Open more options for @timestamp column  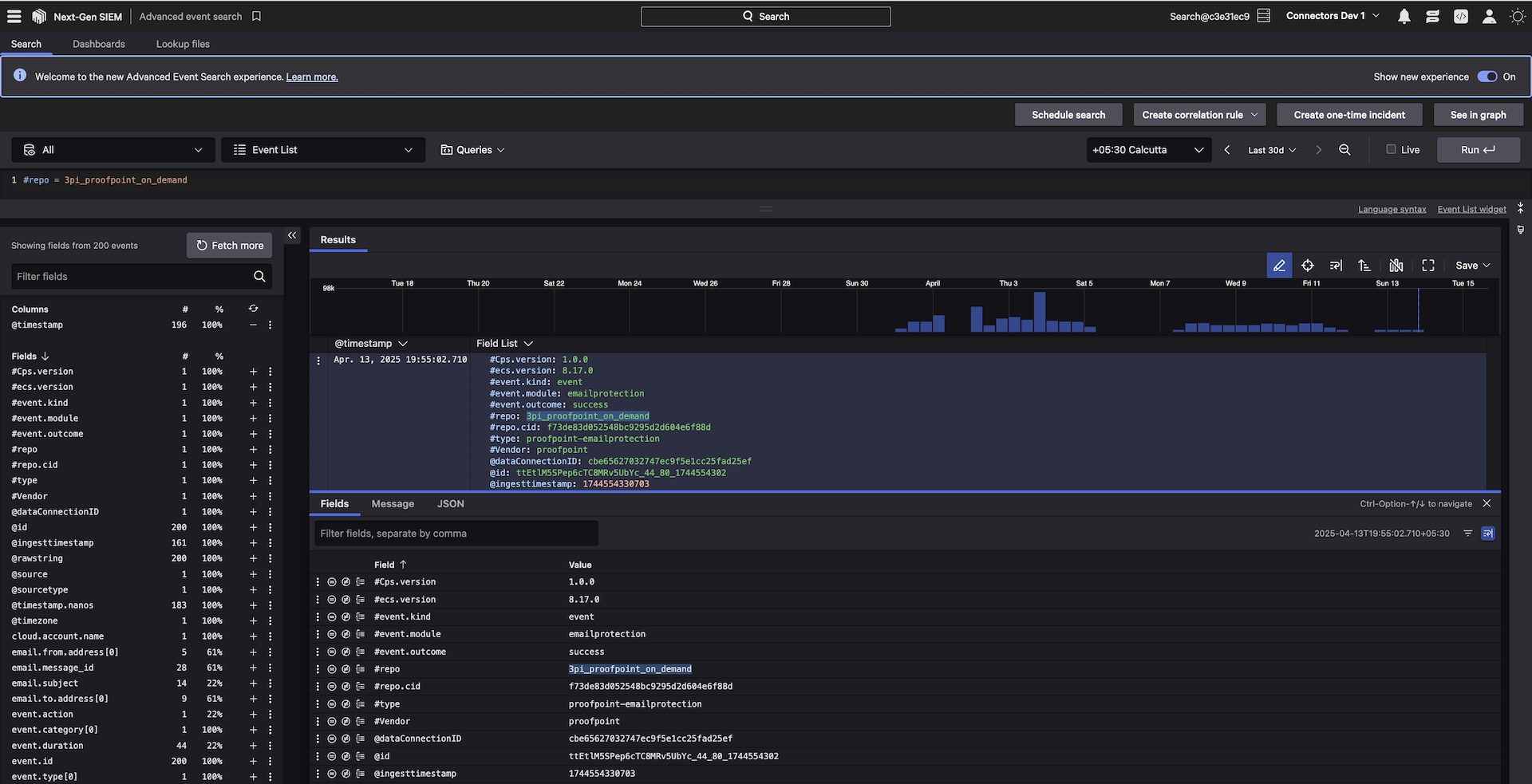(x=270, y=325)
